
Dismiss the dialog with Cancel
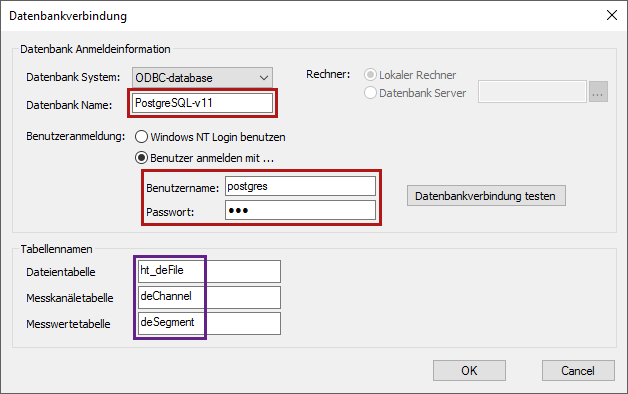pos(578,370)
